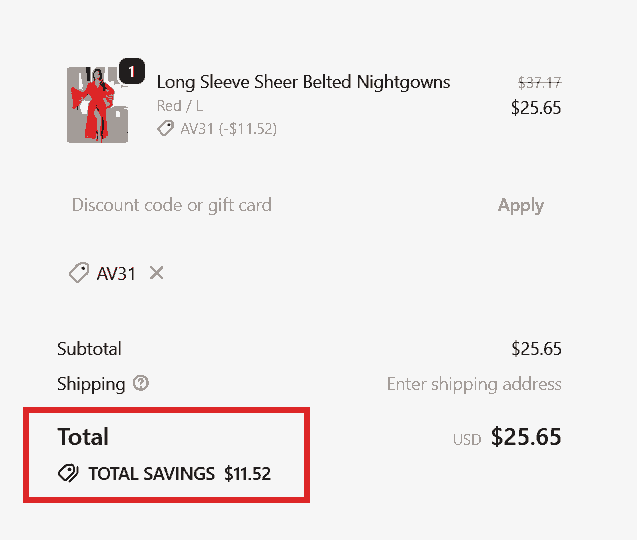Image resolution: width=637 pixels, height=540 pixels.
Task: Click the nightgown product thumbnail image
Action: click(x=96, y=106)
